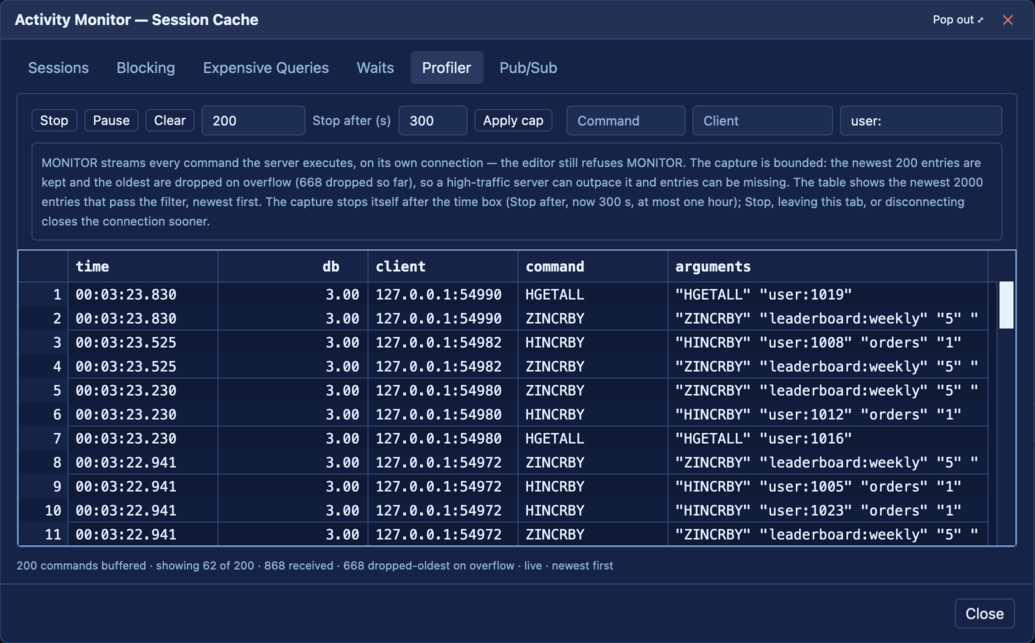Click the command column header
Screen dimensions: 1035x643
click(x=592, y=267)
